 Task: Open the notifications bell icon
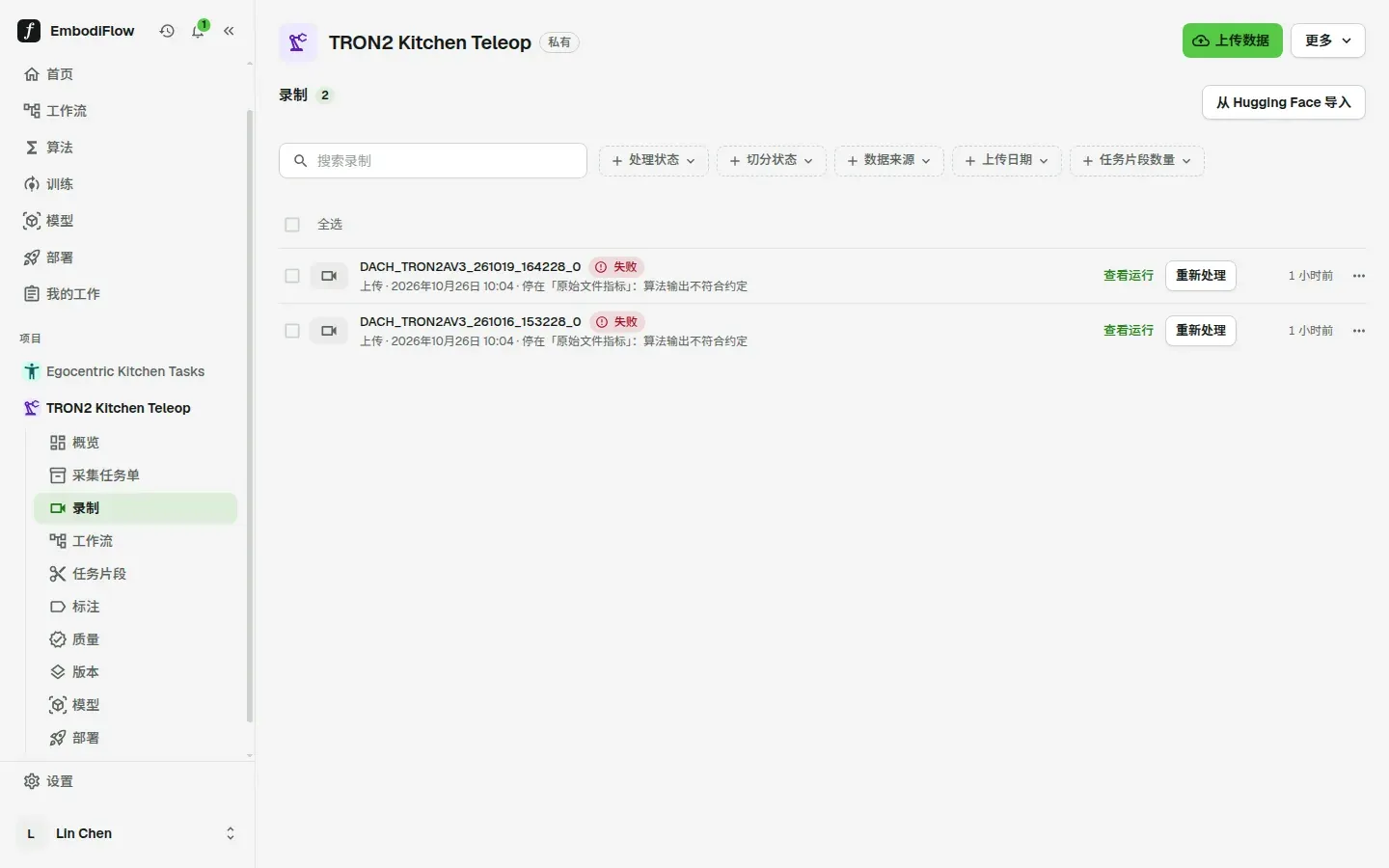coord(199,31)
